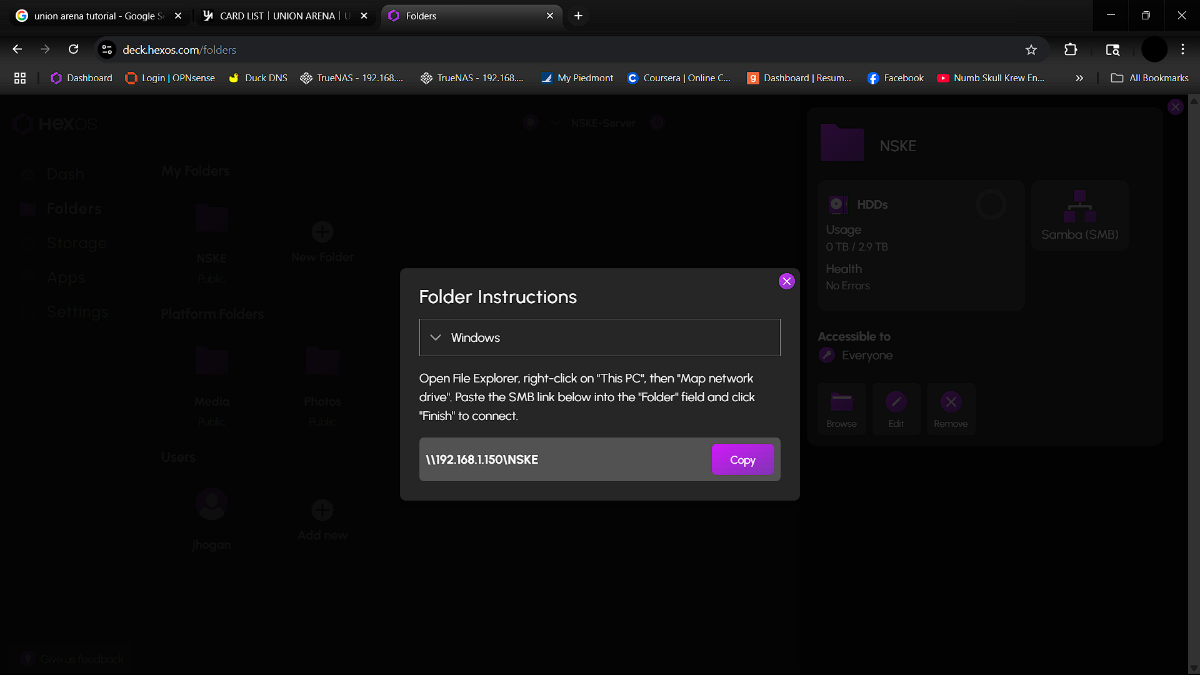Close the Folders browser tab

pyautogui.click(x=550, y=16)
